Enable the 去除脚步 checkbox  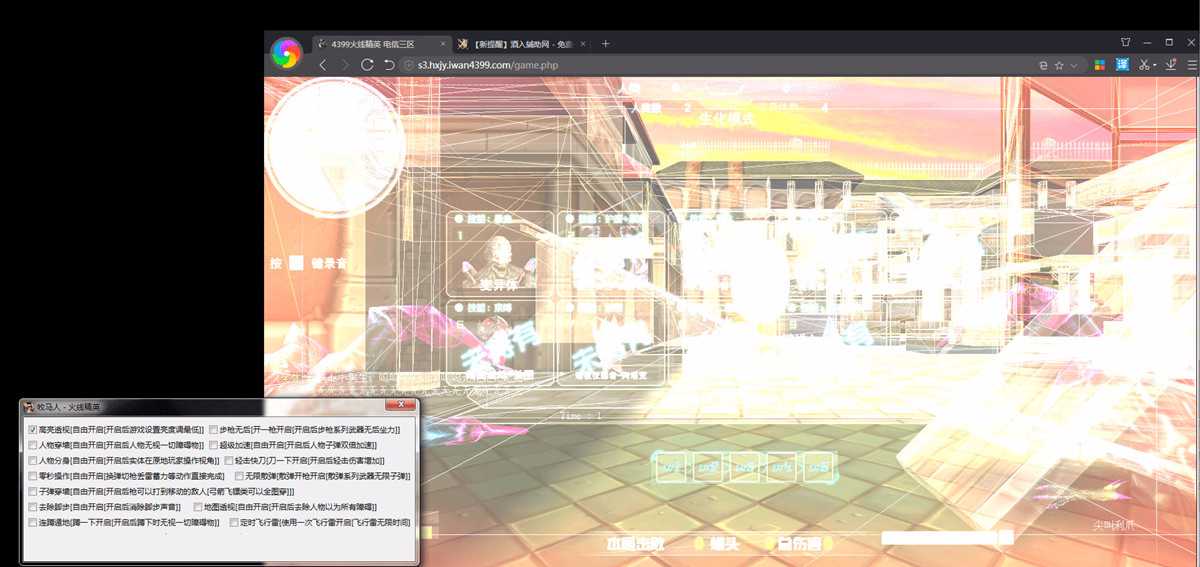pos(33,507)
